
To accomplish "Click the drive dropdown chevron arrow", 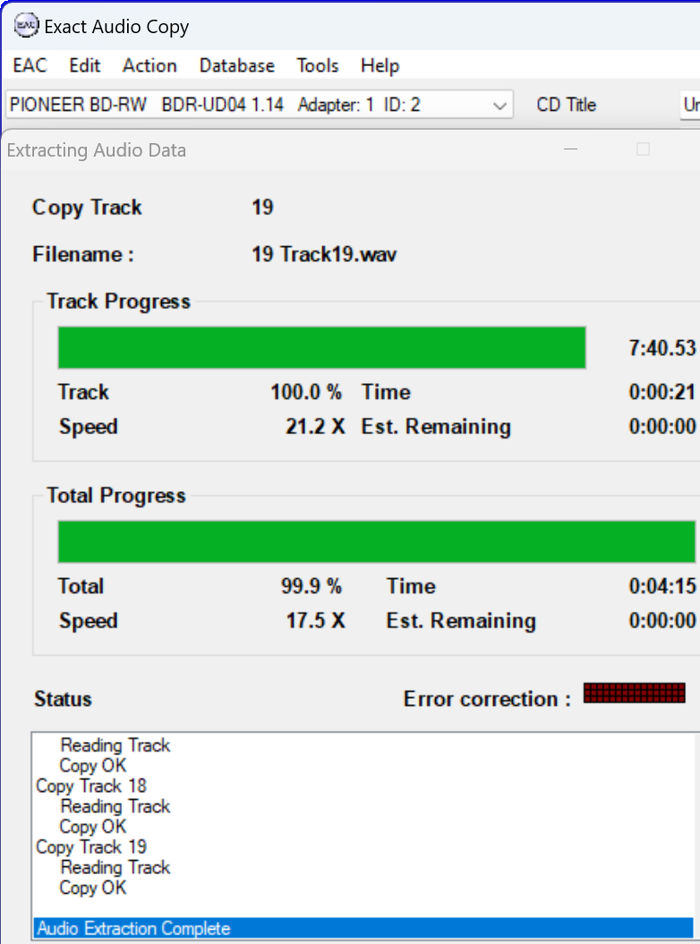I will 499,106.
